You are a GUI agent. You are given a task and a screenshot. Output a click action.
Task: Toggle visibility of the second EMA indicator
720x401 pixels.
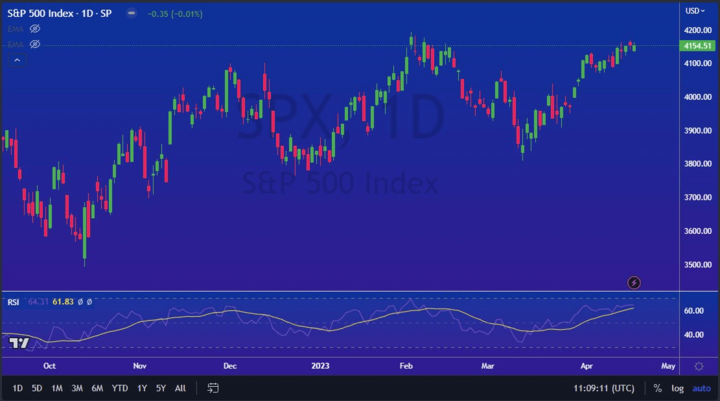click(35, 45)
